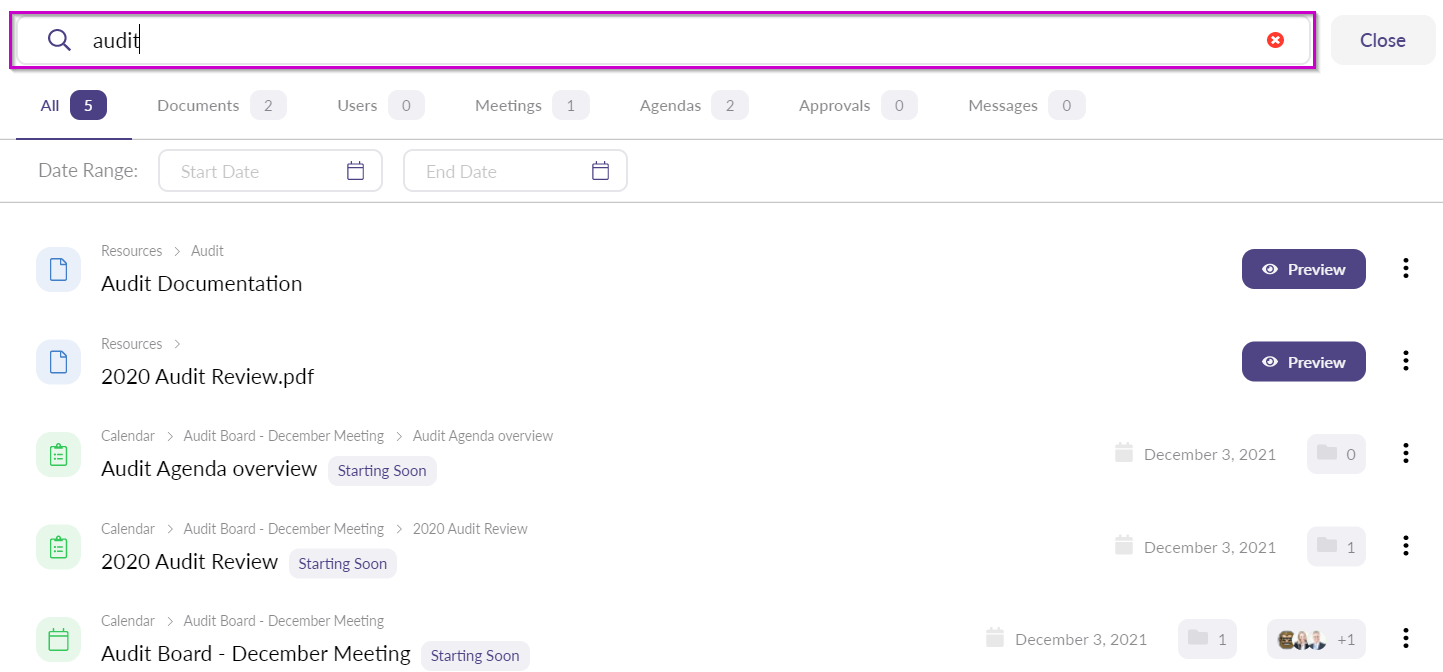
Task: Click the Audit Documentation document icon
Action: pyautogui.click(x=58, y=270)
